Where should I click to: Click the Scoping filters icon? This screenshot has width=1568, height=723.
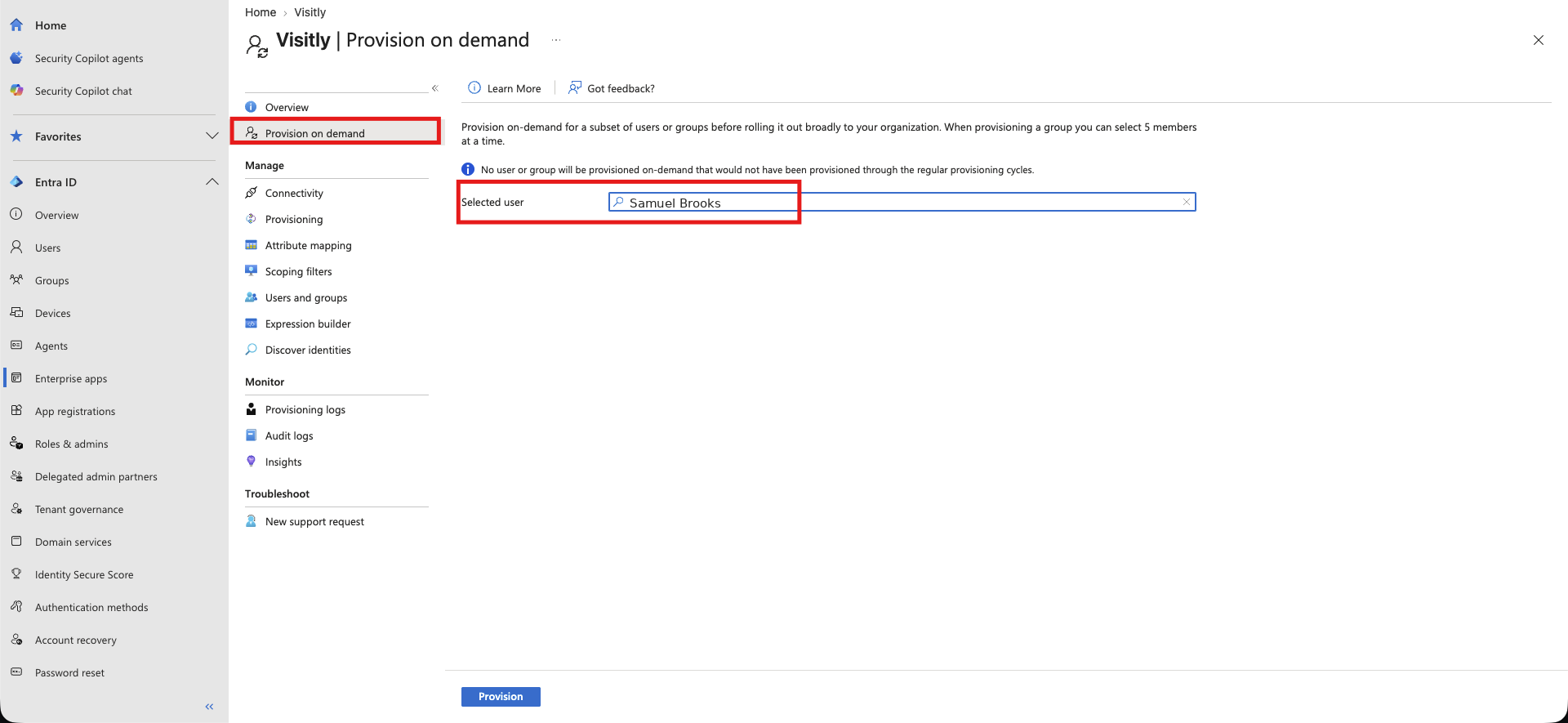[x=252, y=271]
